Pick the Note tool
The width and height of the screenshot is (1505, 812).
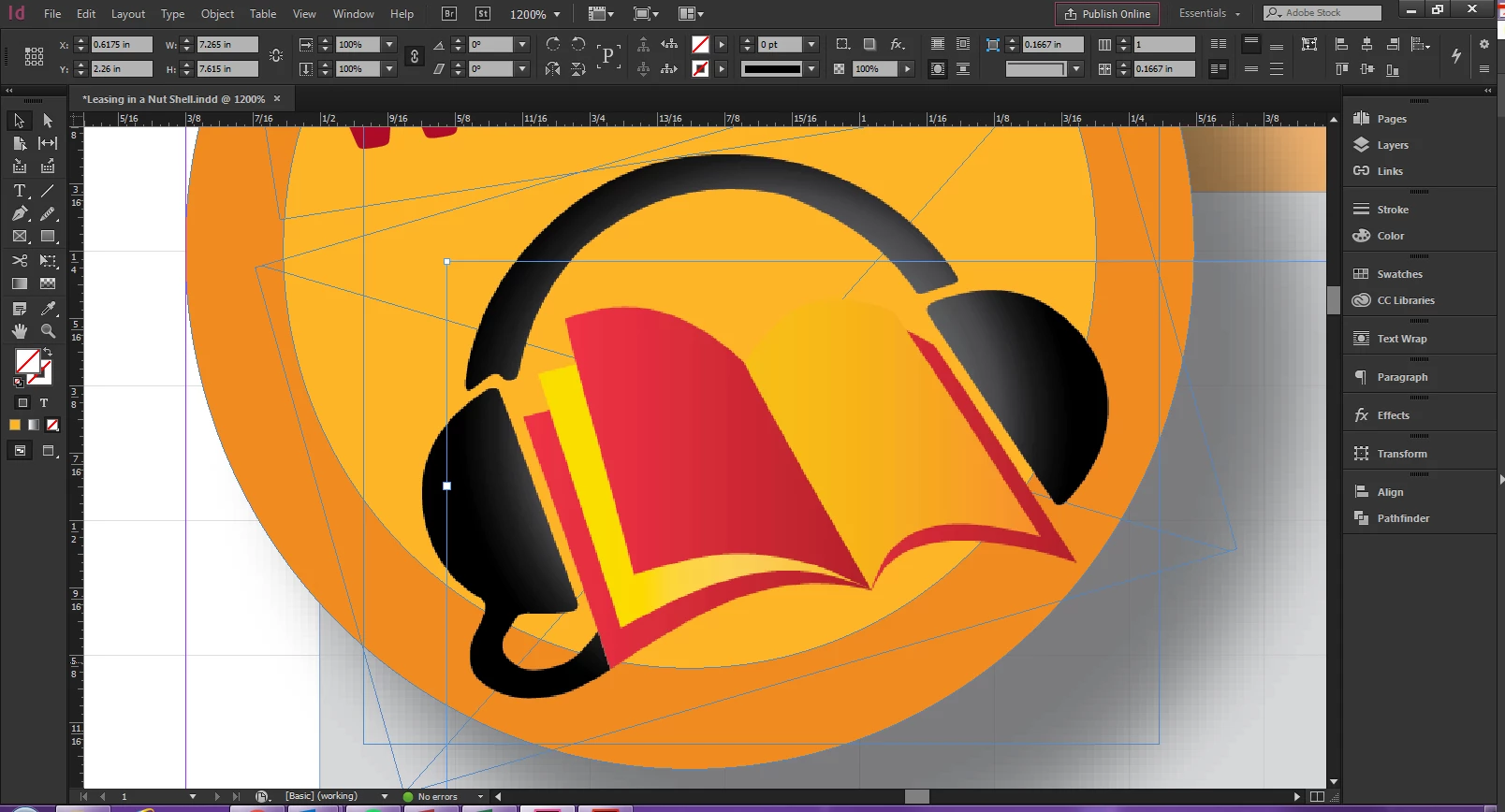click(19, 309)
